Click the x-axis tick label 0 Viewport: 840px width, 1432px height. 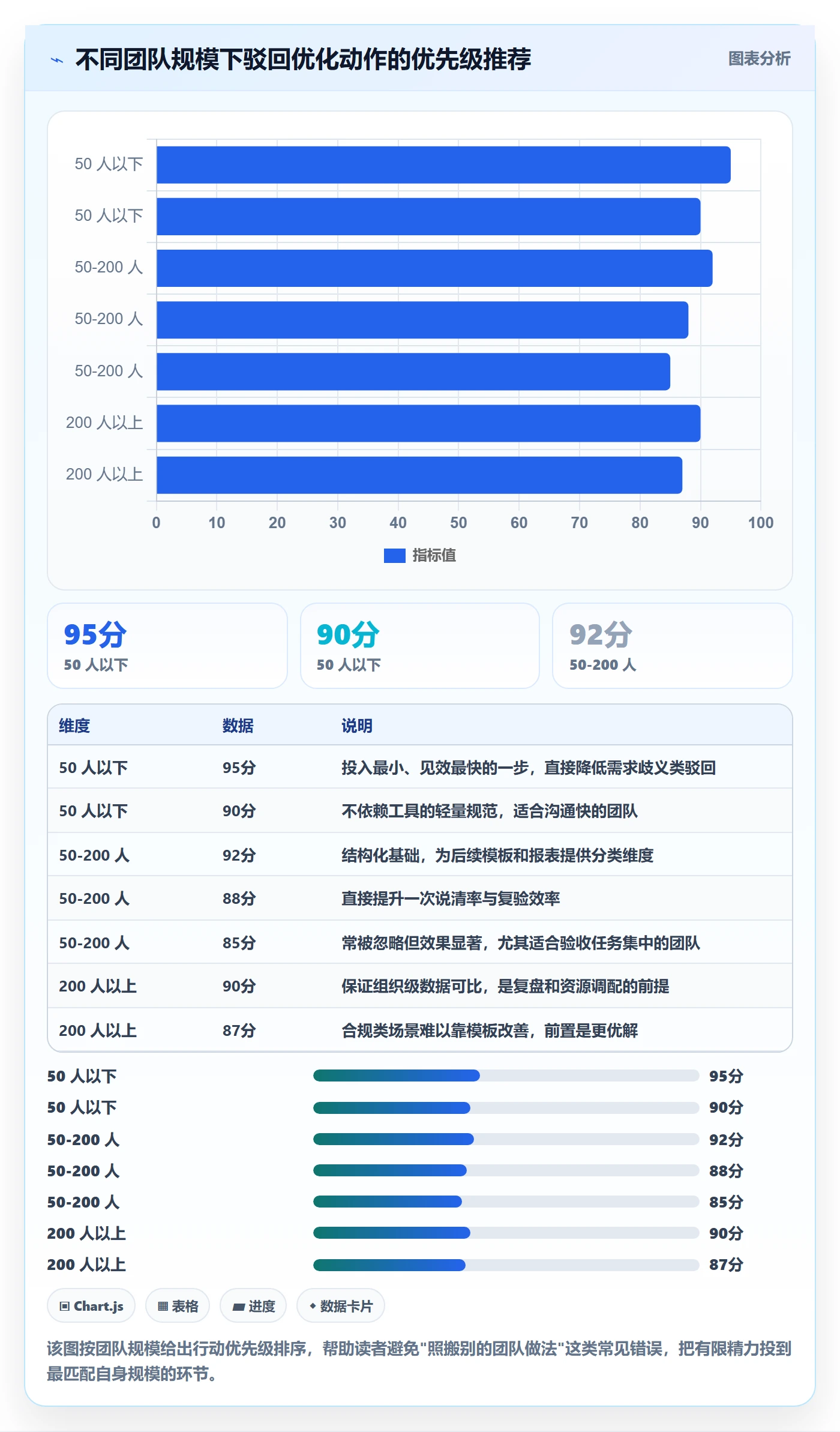pos(157,523)
